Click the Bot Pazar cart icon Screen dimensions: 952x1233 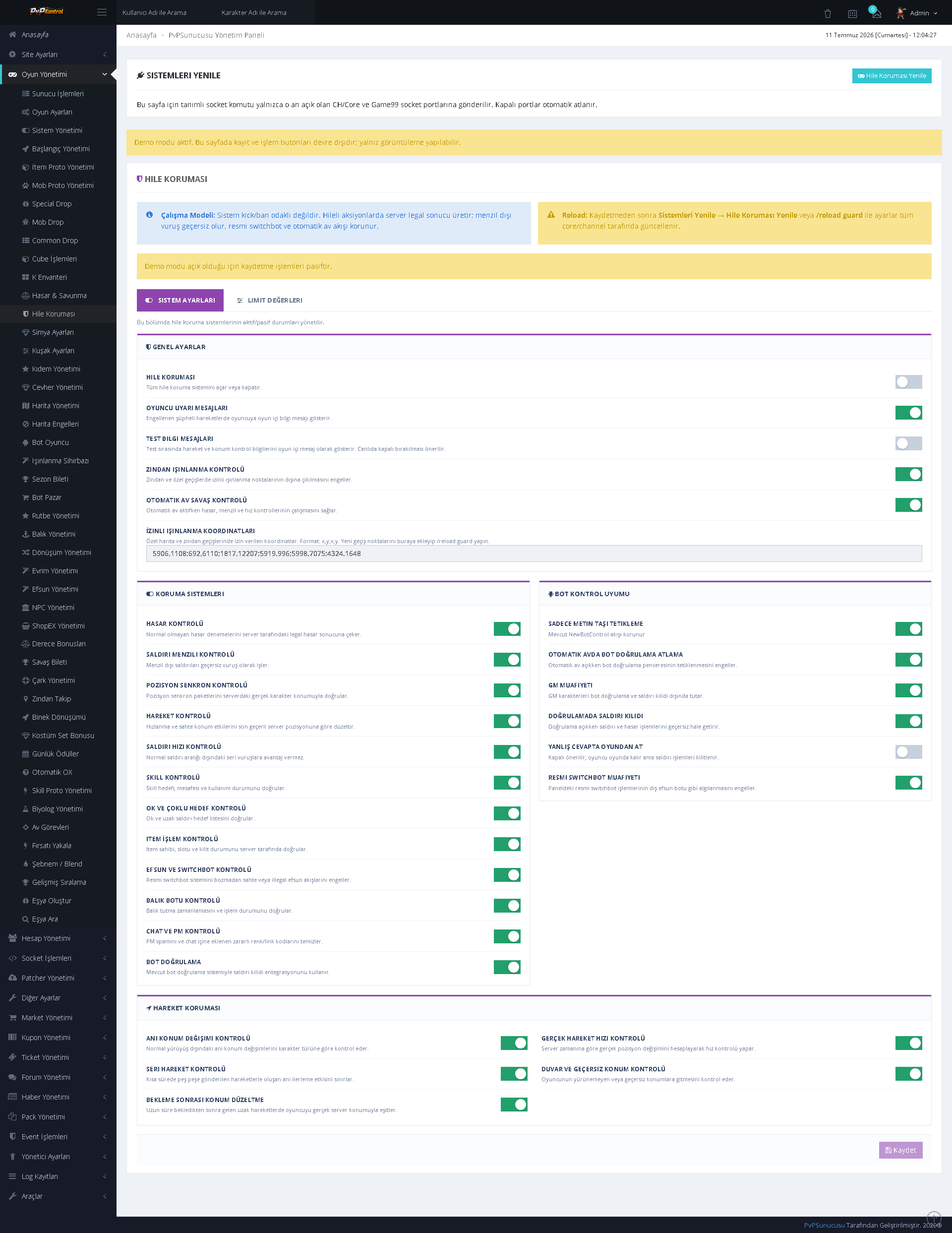click(25, 497)
